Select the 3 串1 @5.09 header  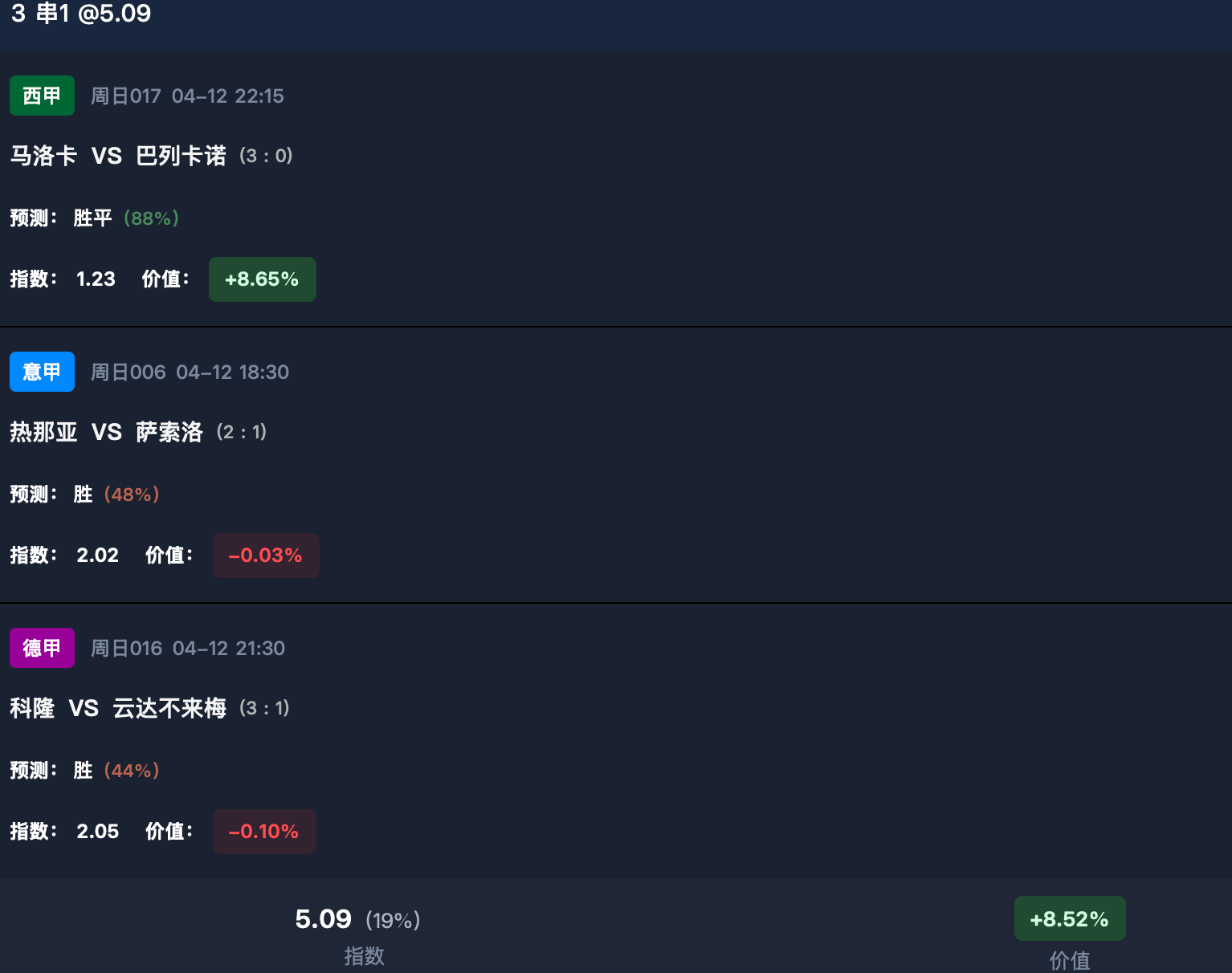[81, 13]
